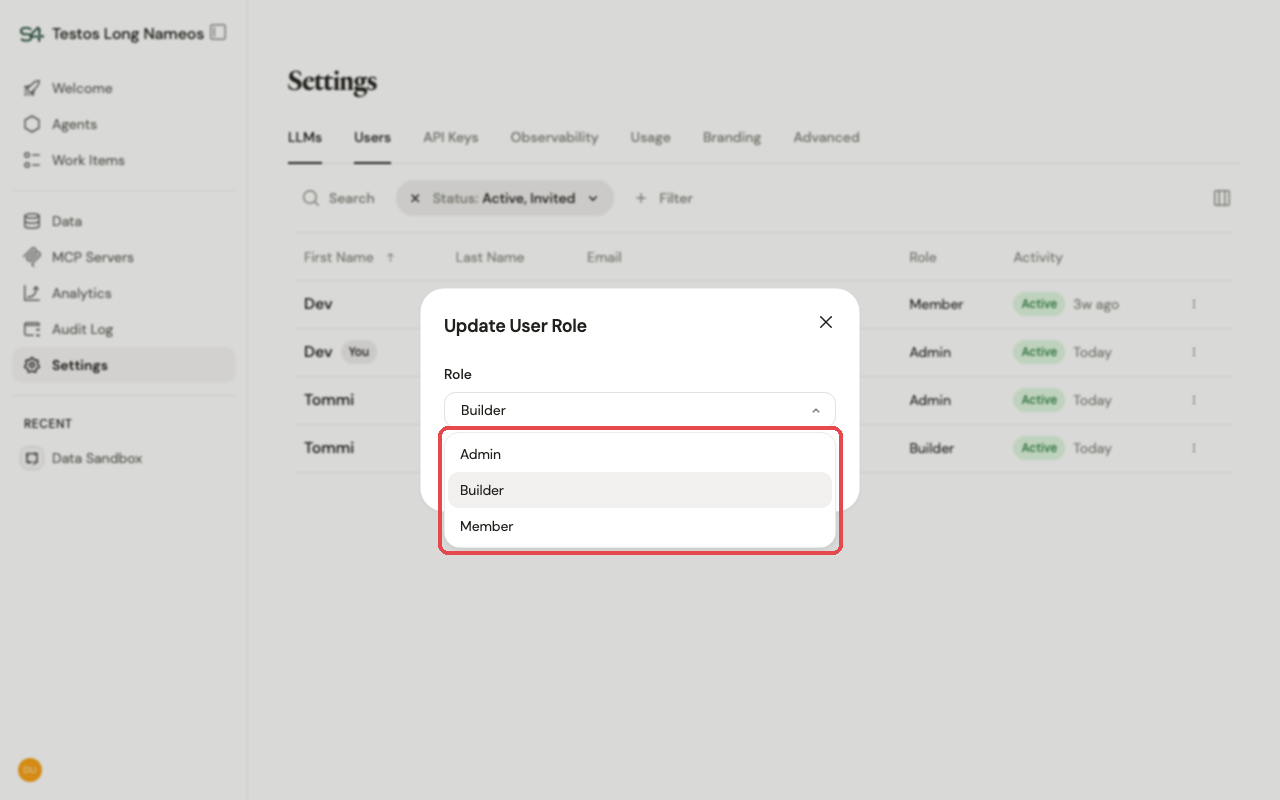Screen dimensions: 1280x800
Task: Switch to the Users tab
Action: pyautogui.click(x=372, y=137)
